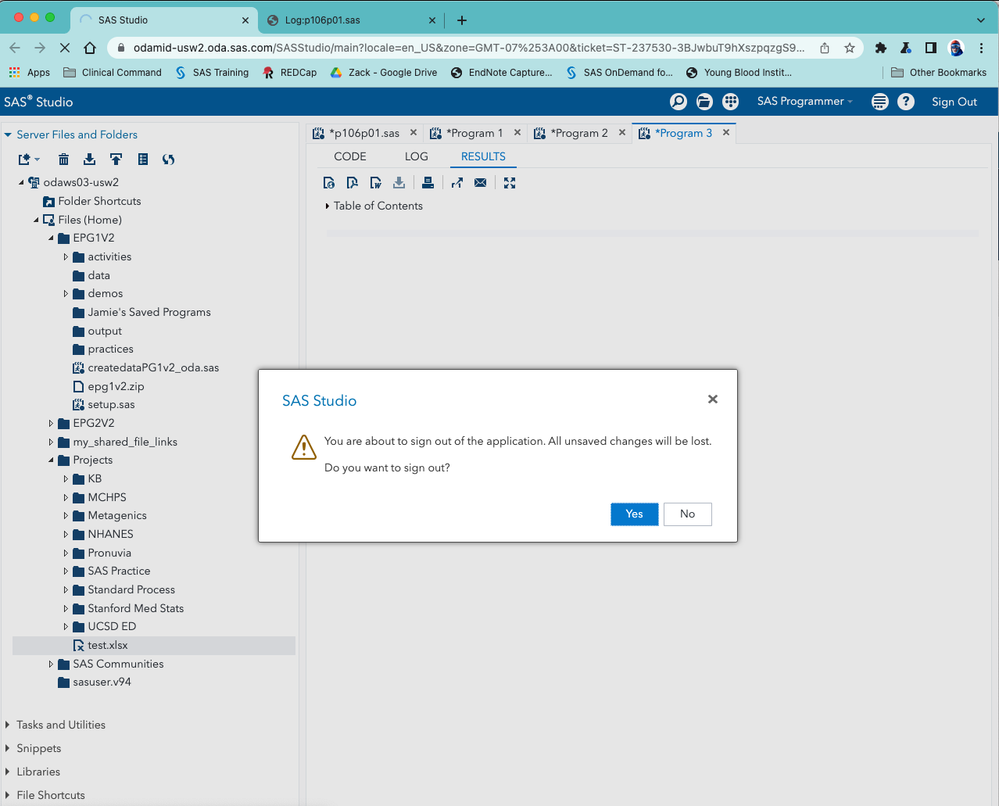Open the SAS Programmer perspective dropdown
This screenshot has height=806, width=999.
tap(804, 101)
